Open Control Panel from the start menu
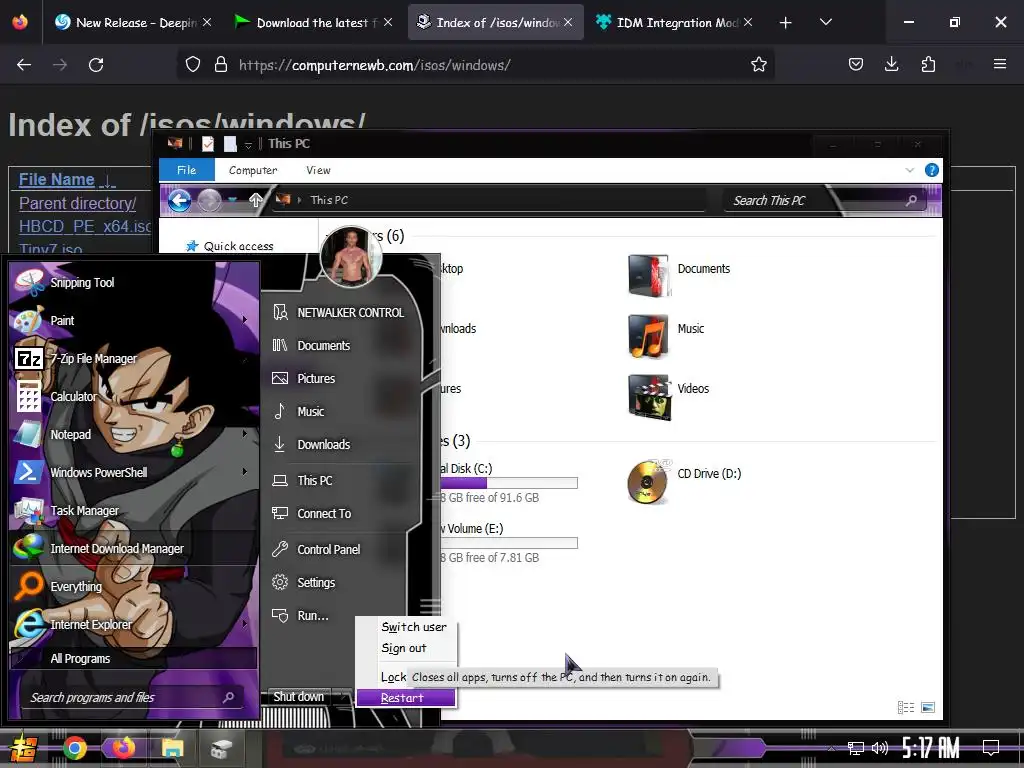The image size is (1024, 768). click(328, 549)
